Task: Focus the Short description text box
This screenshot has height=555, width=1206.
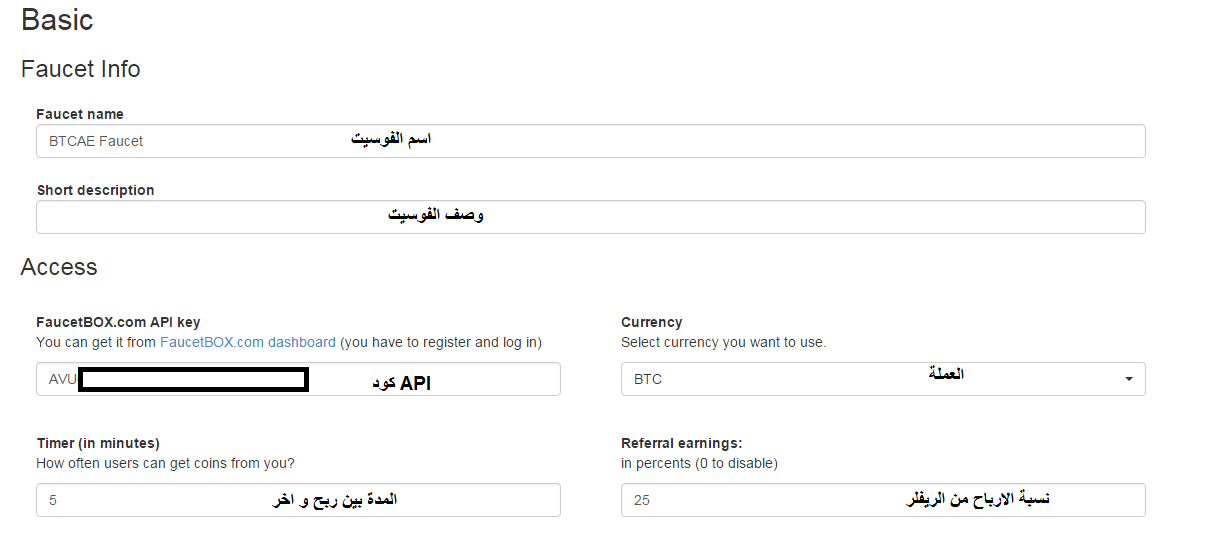Action: 590,217
